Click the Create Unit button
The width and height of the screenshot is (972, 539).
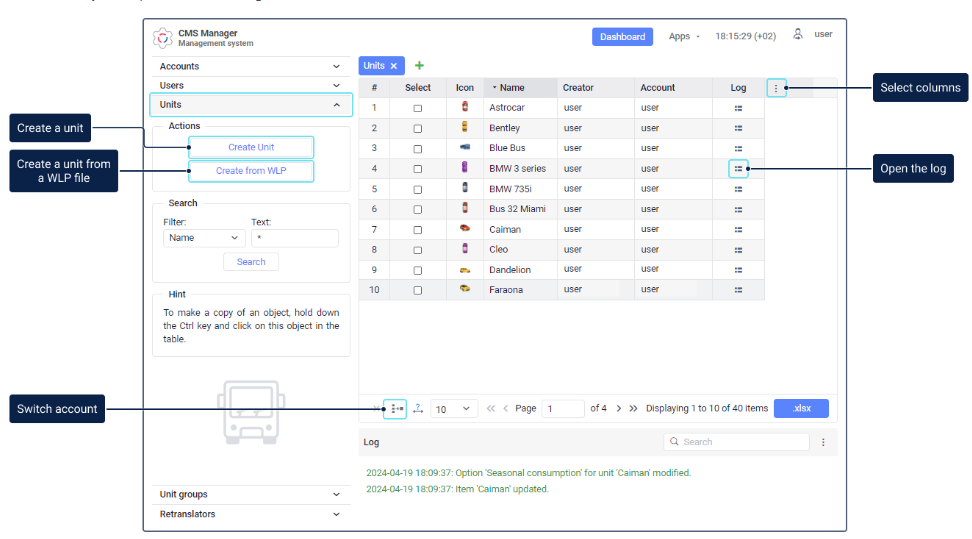(251, 148)
